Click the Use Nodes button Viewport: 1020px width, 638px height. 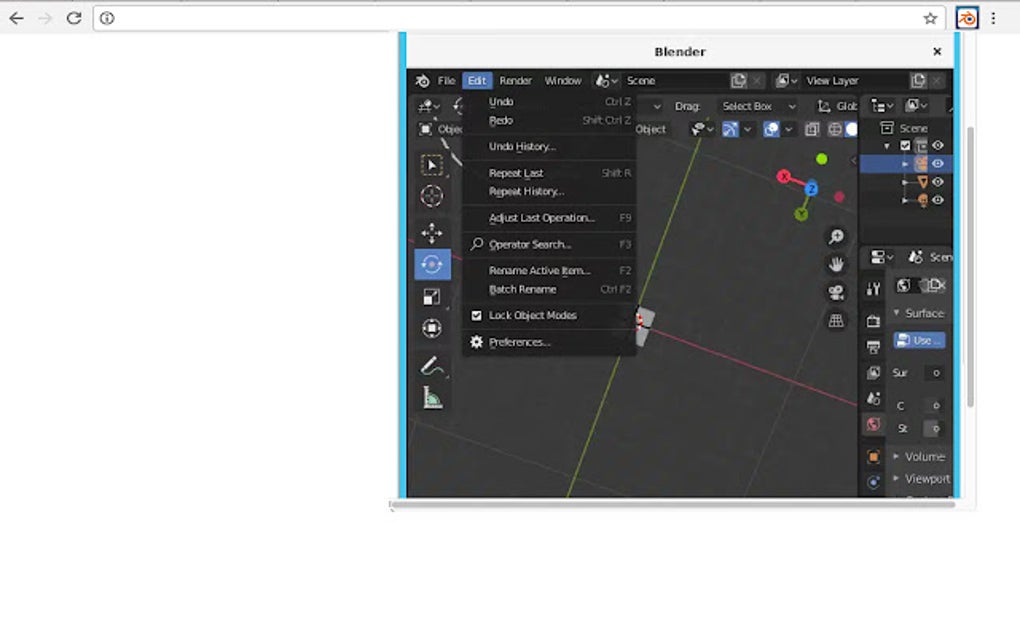918,339
